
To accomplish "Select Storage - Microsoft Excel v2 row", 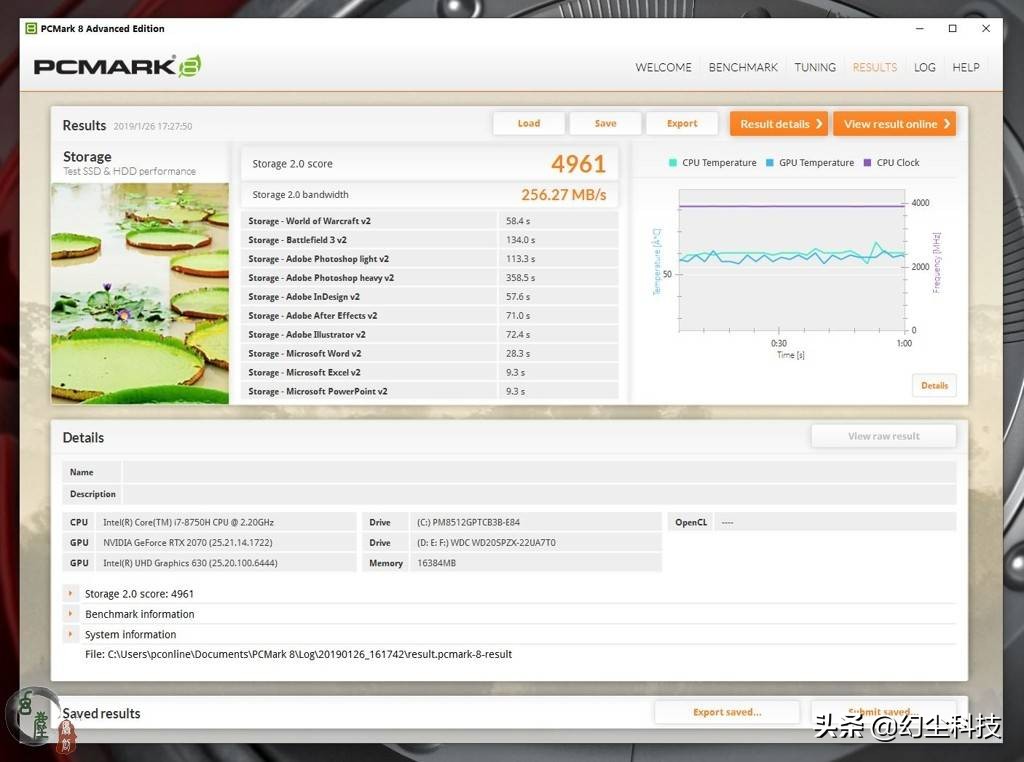I will 429,372.
